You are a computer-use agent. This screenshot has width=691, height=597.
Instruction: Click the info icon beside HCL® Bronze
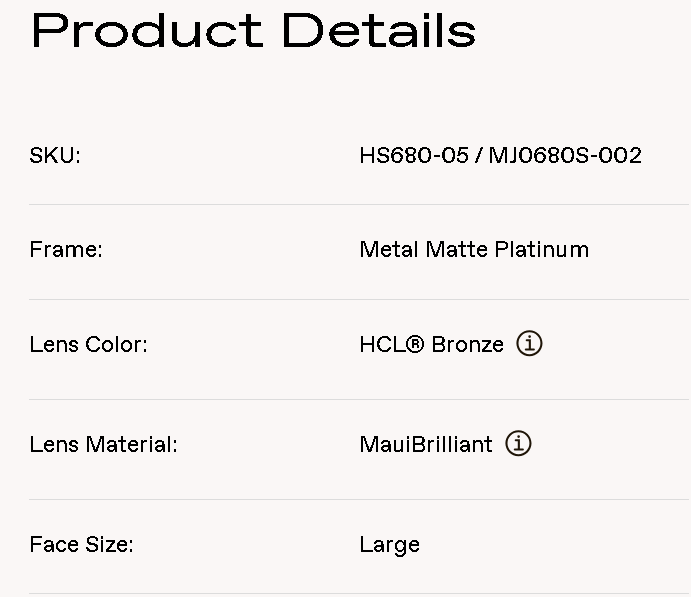(x=529, y=344)
